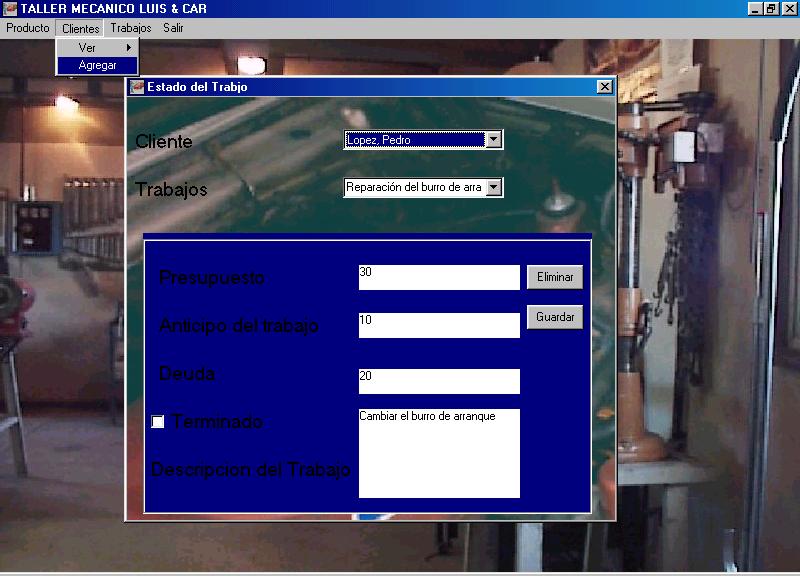Open the Cliente dropdown arrow
The width and height of the screenshot is (800, 576).
pos(493,139)
